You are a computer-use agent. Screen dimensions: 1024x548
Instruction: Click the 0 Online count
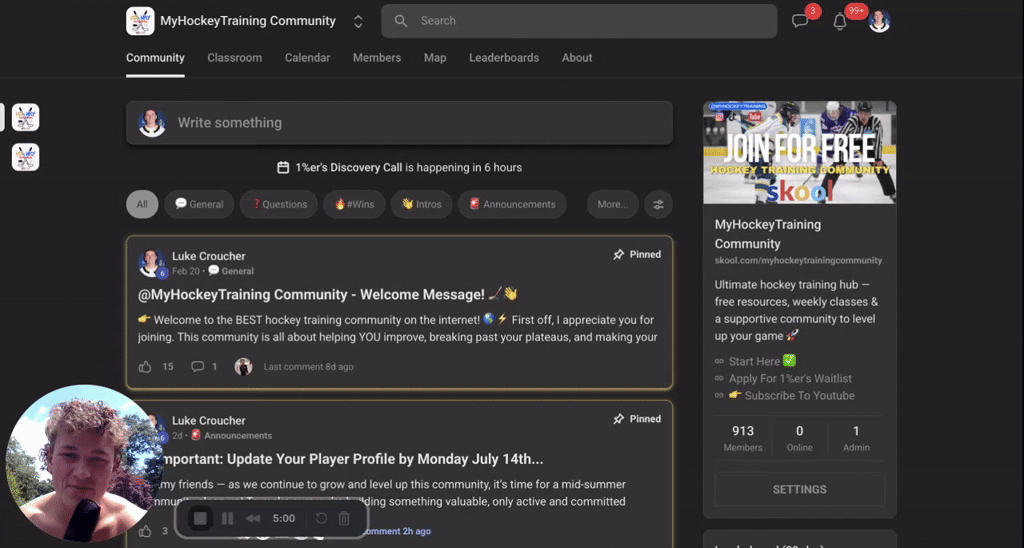tap(799, 438)
